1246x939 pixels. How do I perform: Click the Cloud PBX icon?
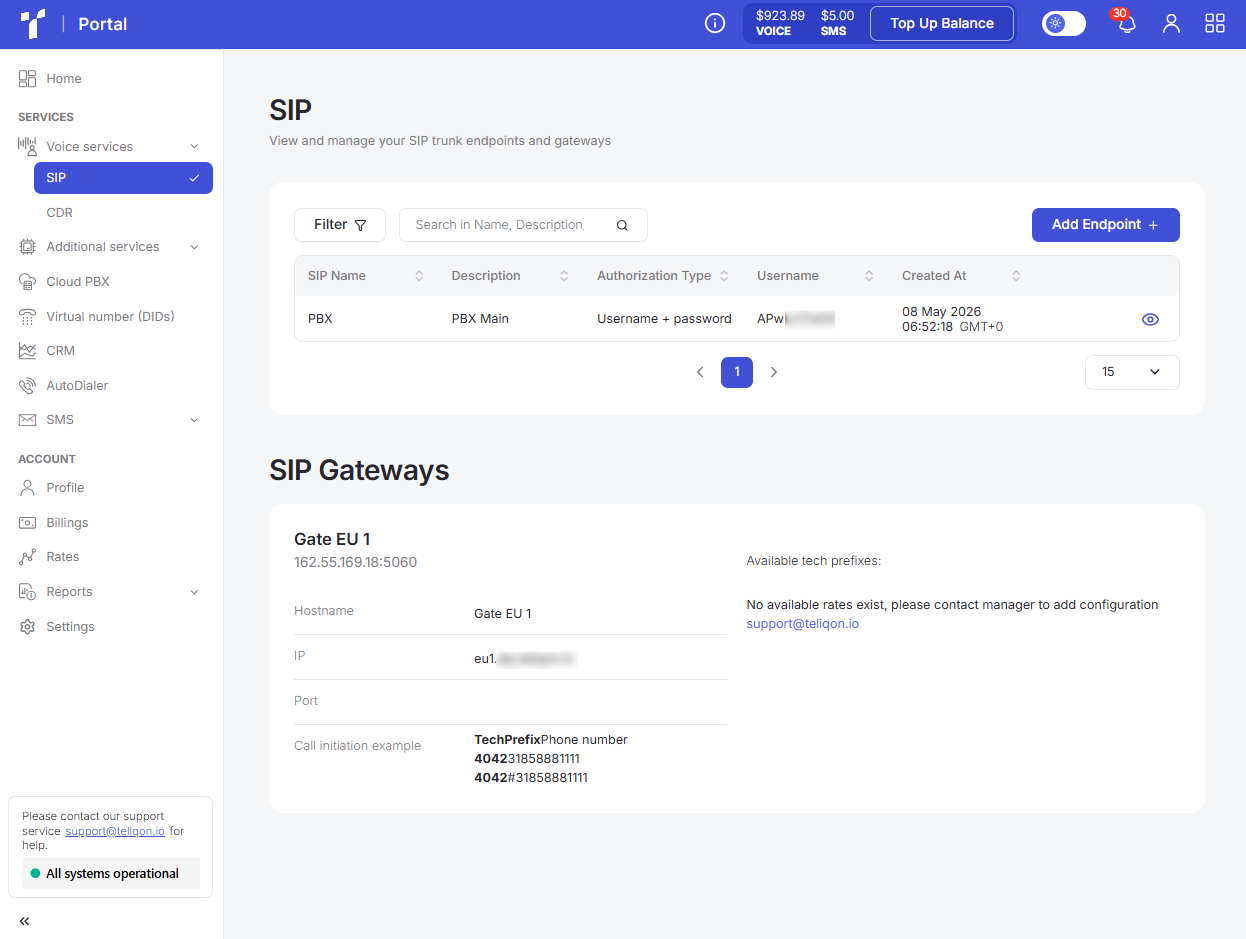(28, 282)
